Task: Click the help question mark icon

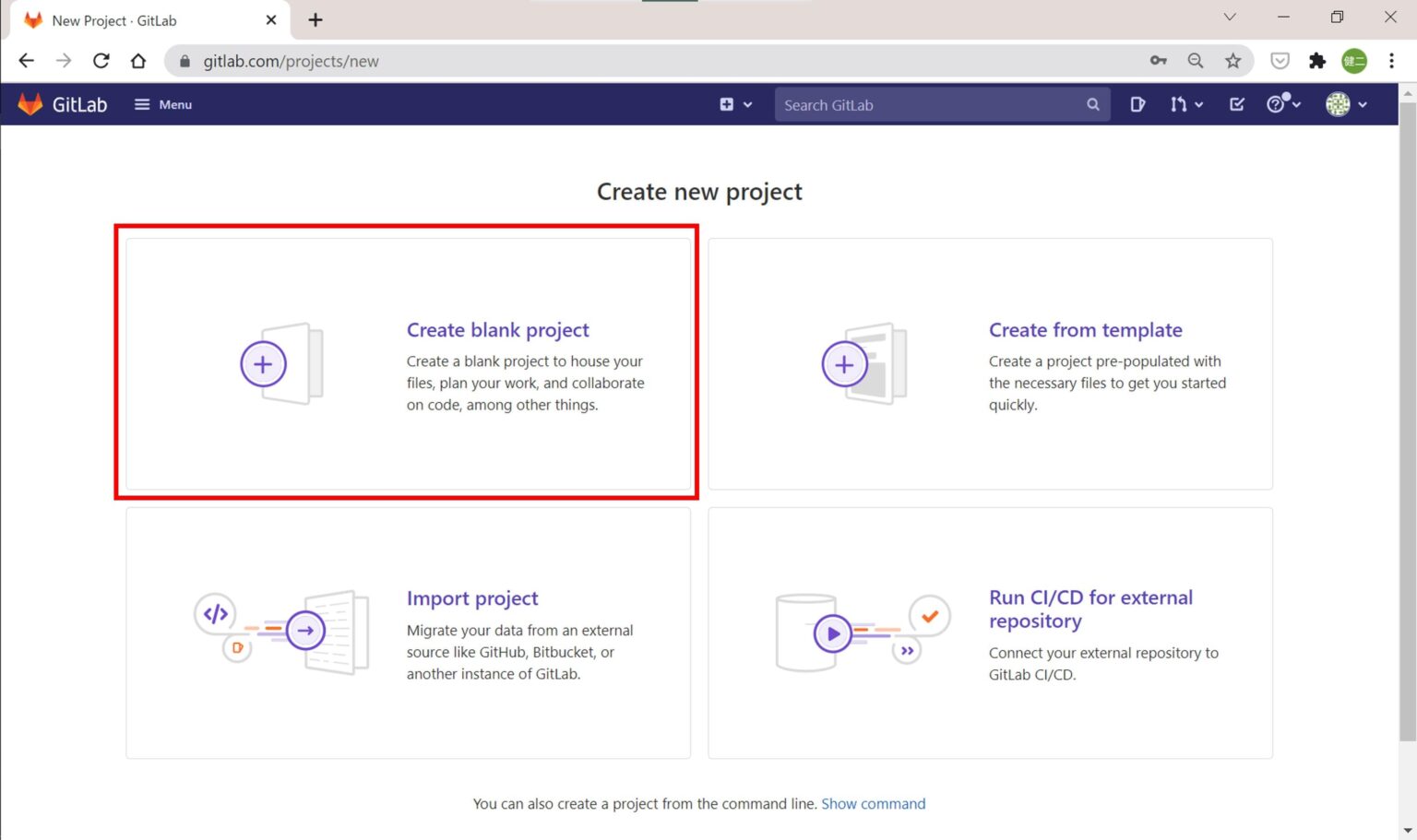Action: (1276, 104)
